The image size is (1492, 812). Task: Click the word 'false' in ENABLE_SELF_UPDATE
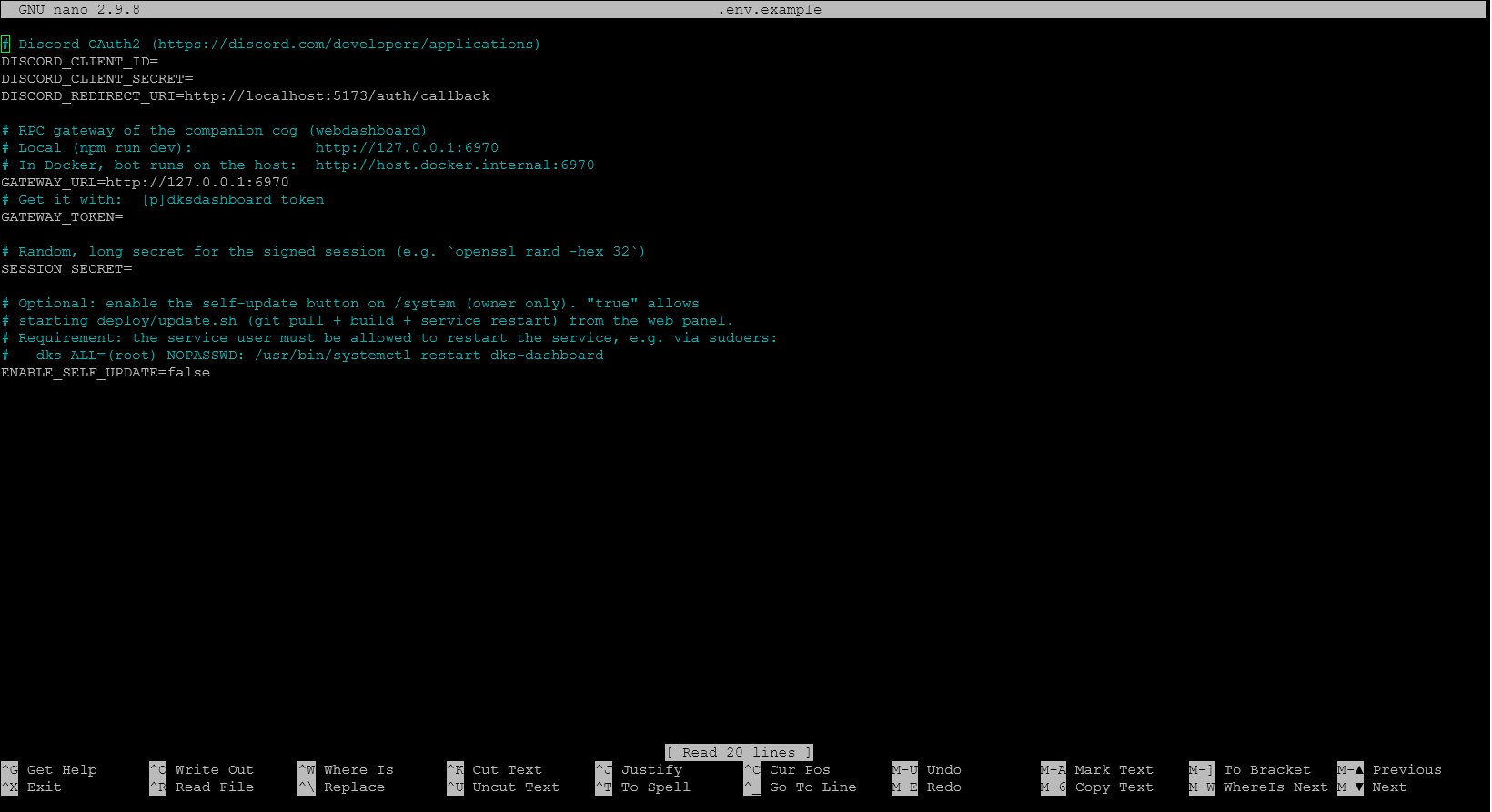[x=189, y=373]
